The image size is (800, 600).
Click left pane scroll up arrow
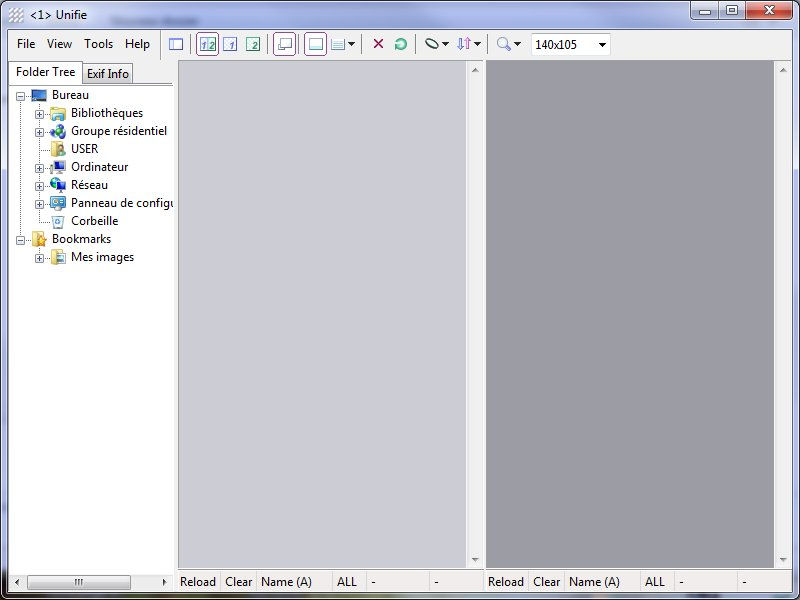tap(475, 70)
